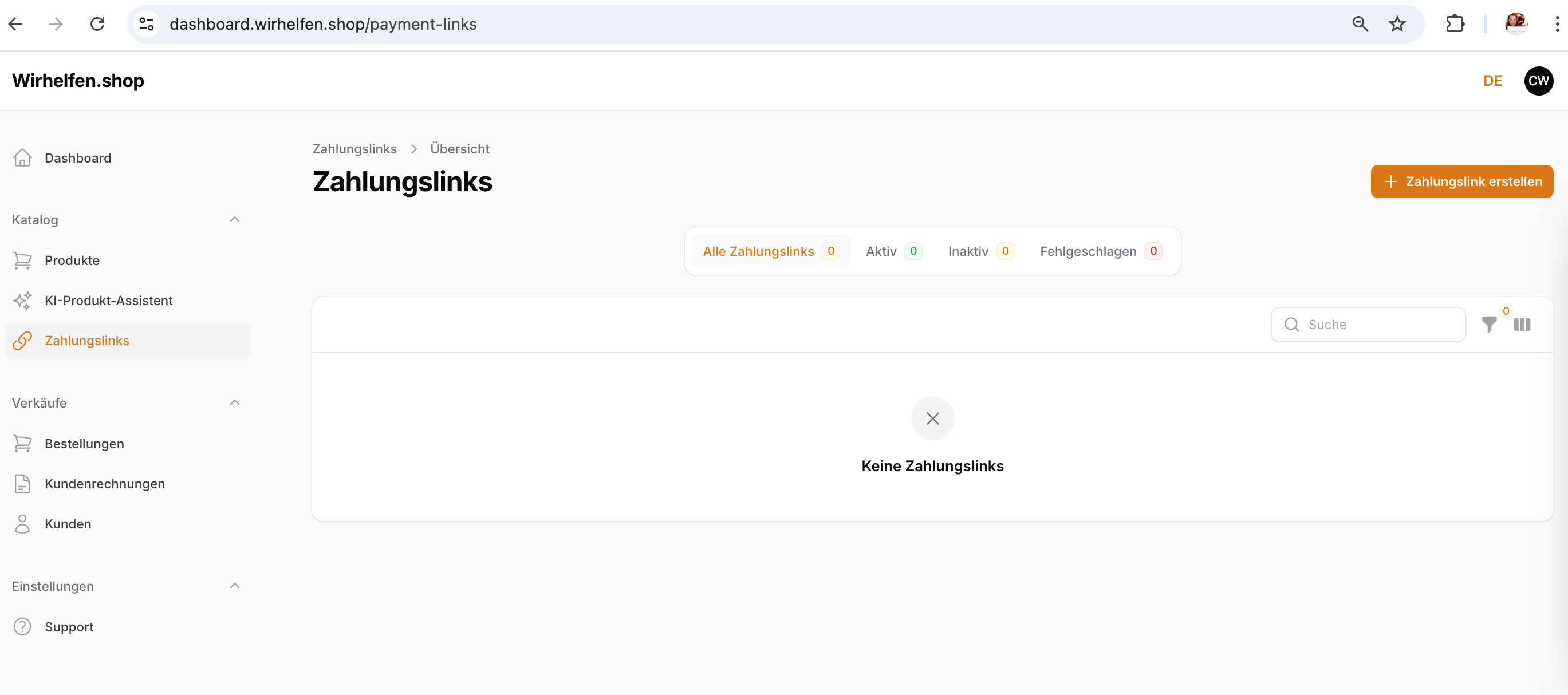Screen dimensions: 1568x695
Task: Focus the Suche search field
Action: (1376, 325)
